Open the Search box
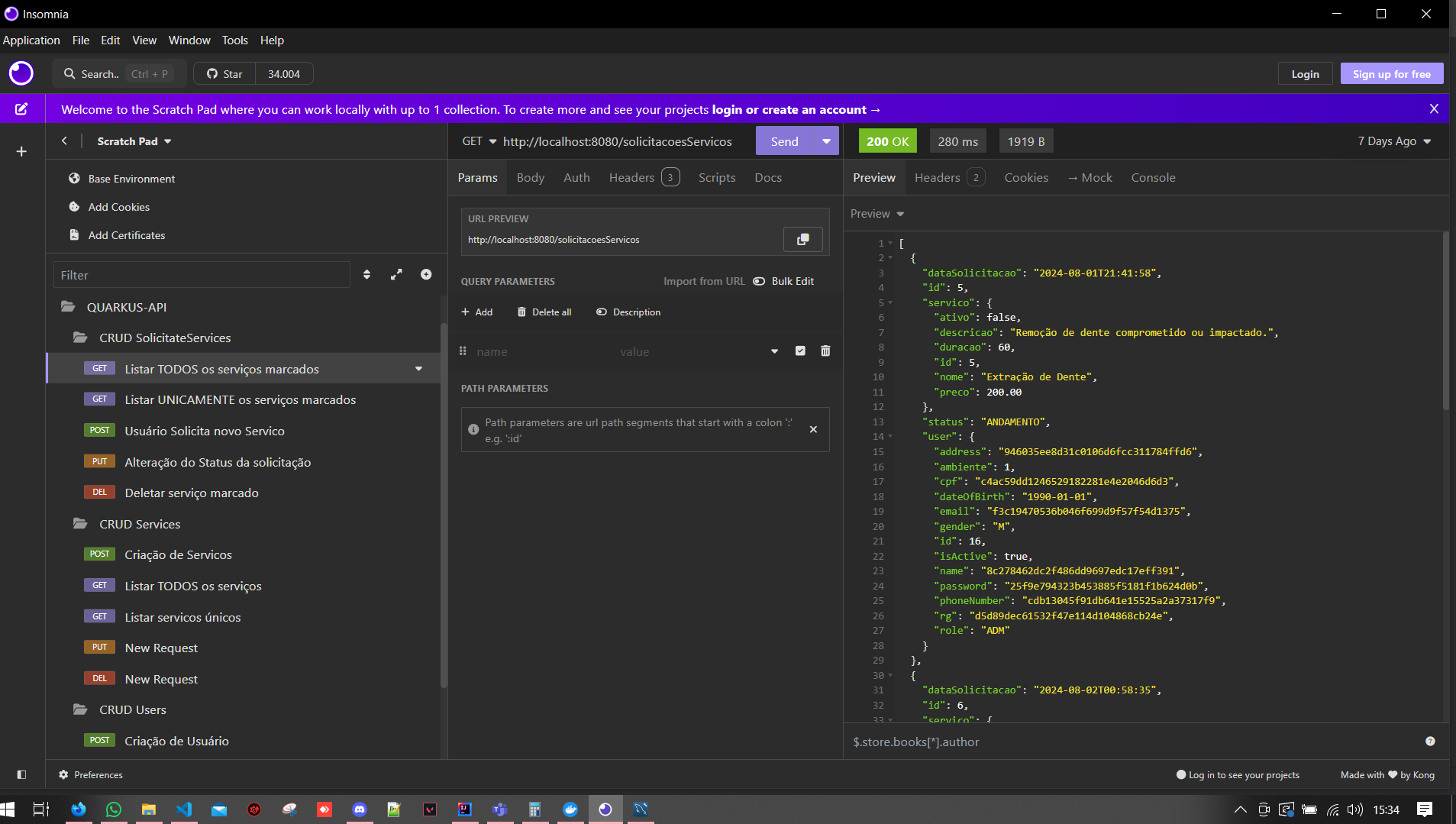This screenshot has height=824, width=1456. 119,74
